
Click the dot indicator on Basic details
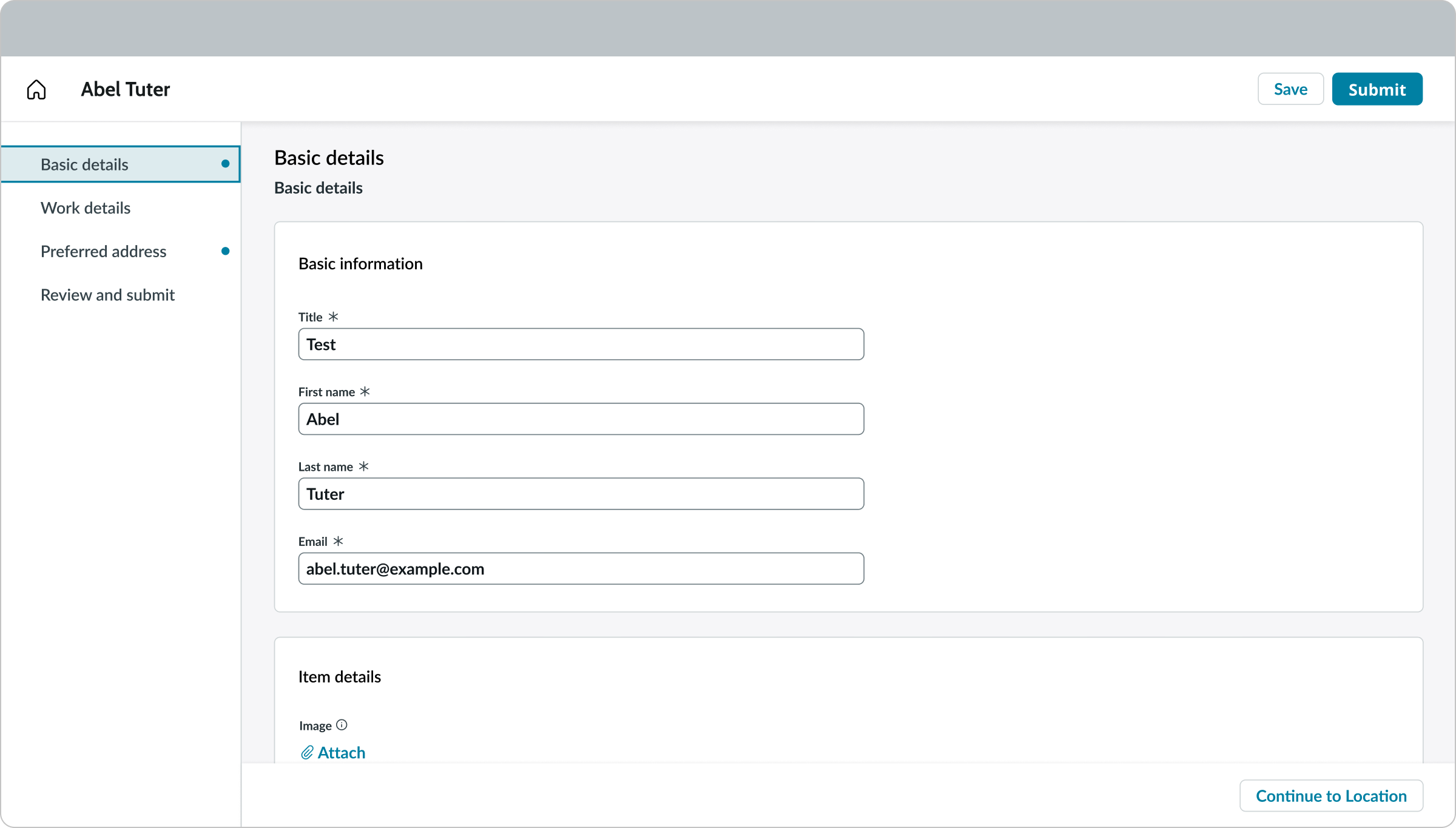(225, 164)
